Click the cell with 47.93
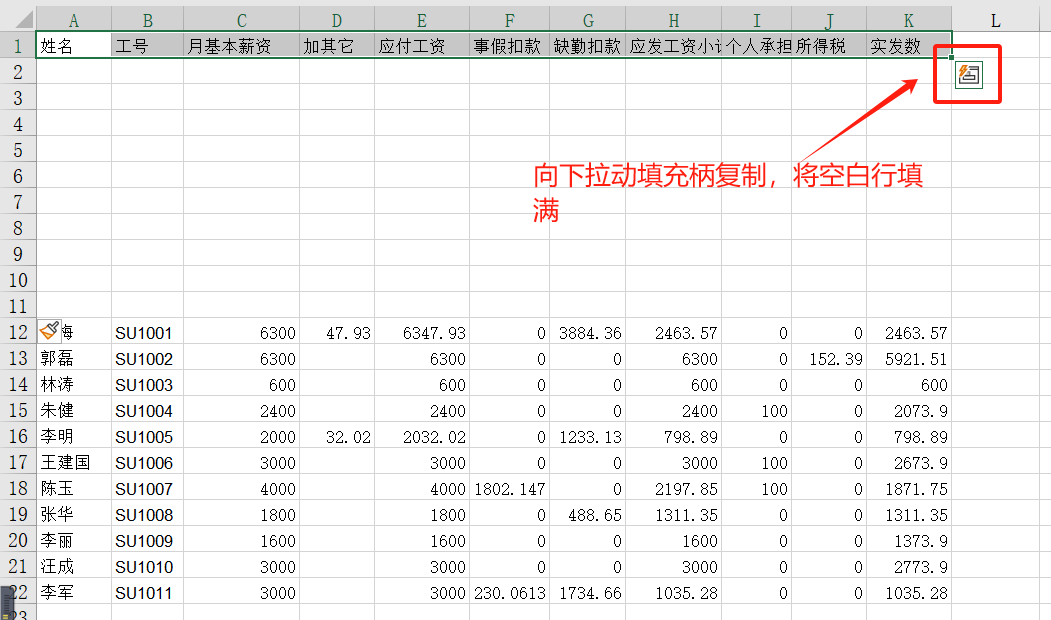 (x=336, y=332)
